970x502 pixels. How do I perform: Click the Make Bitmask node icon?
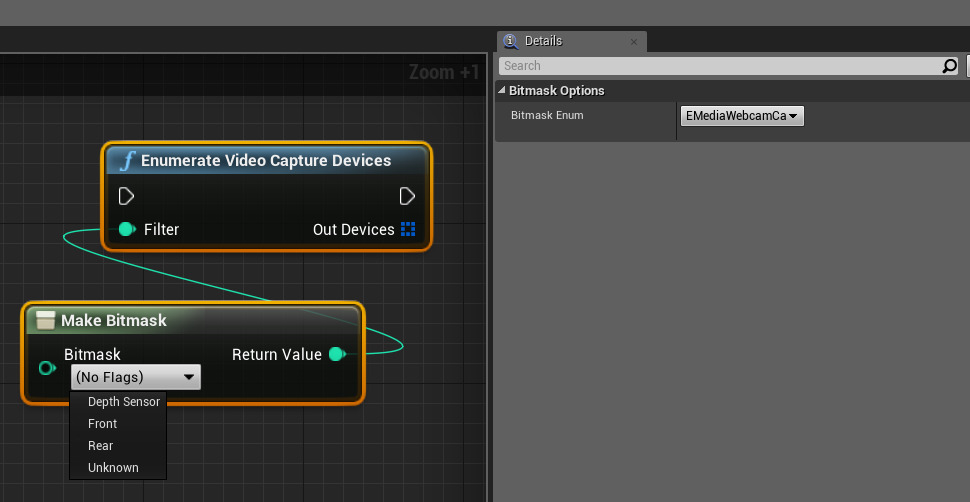[45, 321]
